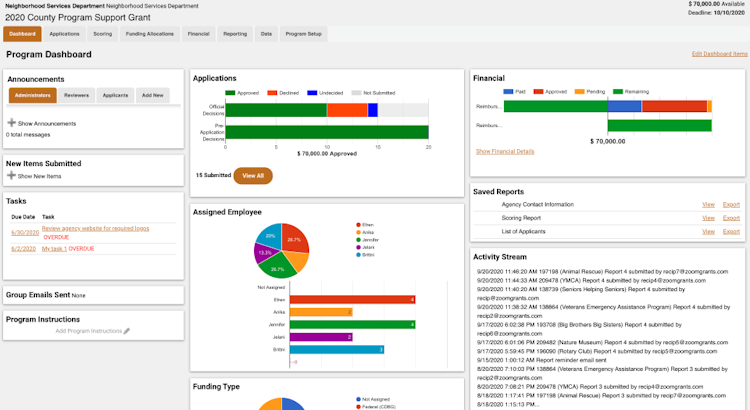750x410 pixels.
Task: Click Jelani purple bar in employee chart
Action: [x=321, y=337]
